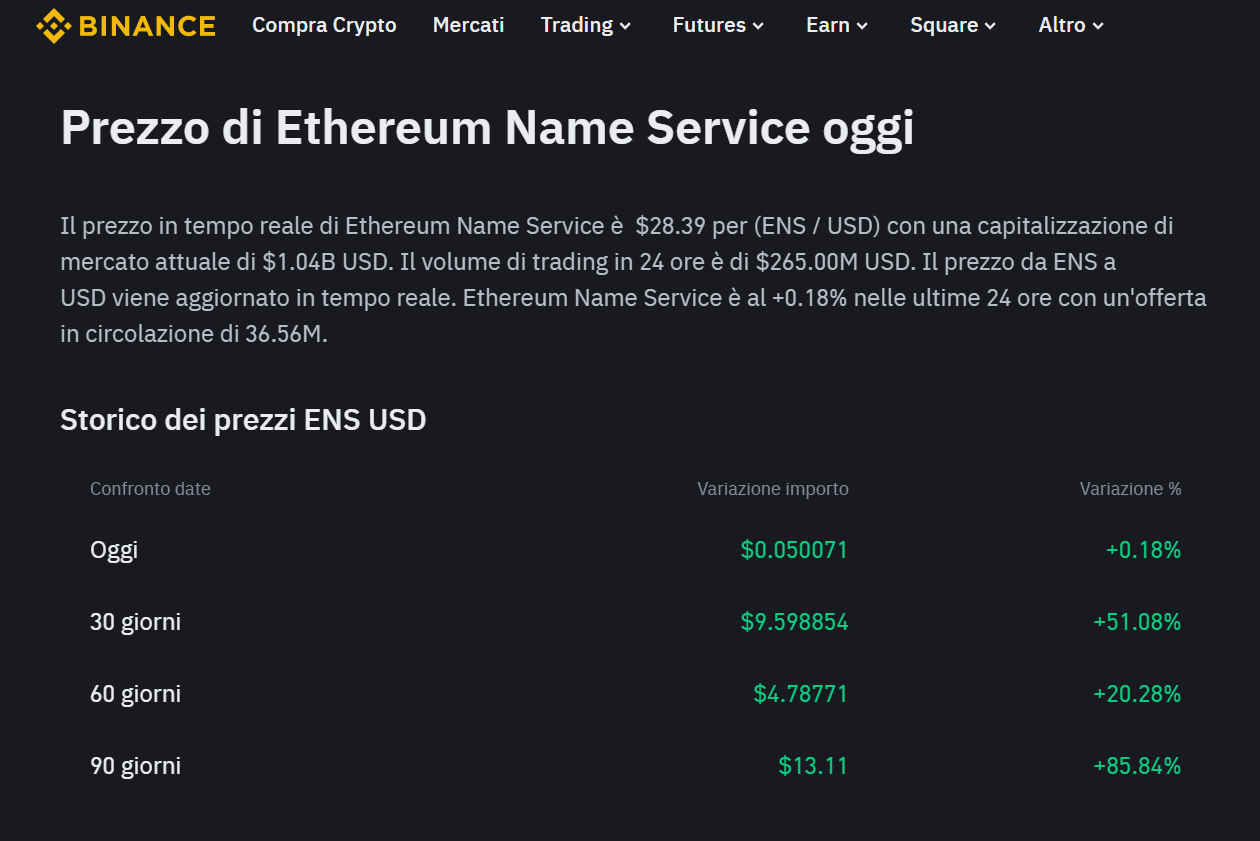Image resolution: width=1260 pixels, height=841 pixels.
Task: Click the +85.84% value for 90 giorni
Action: click(1137, 766)
